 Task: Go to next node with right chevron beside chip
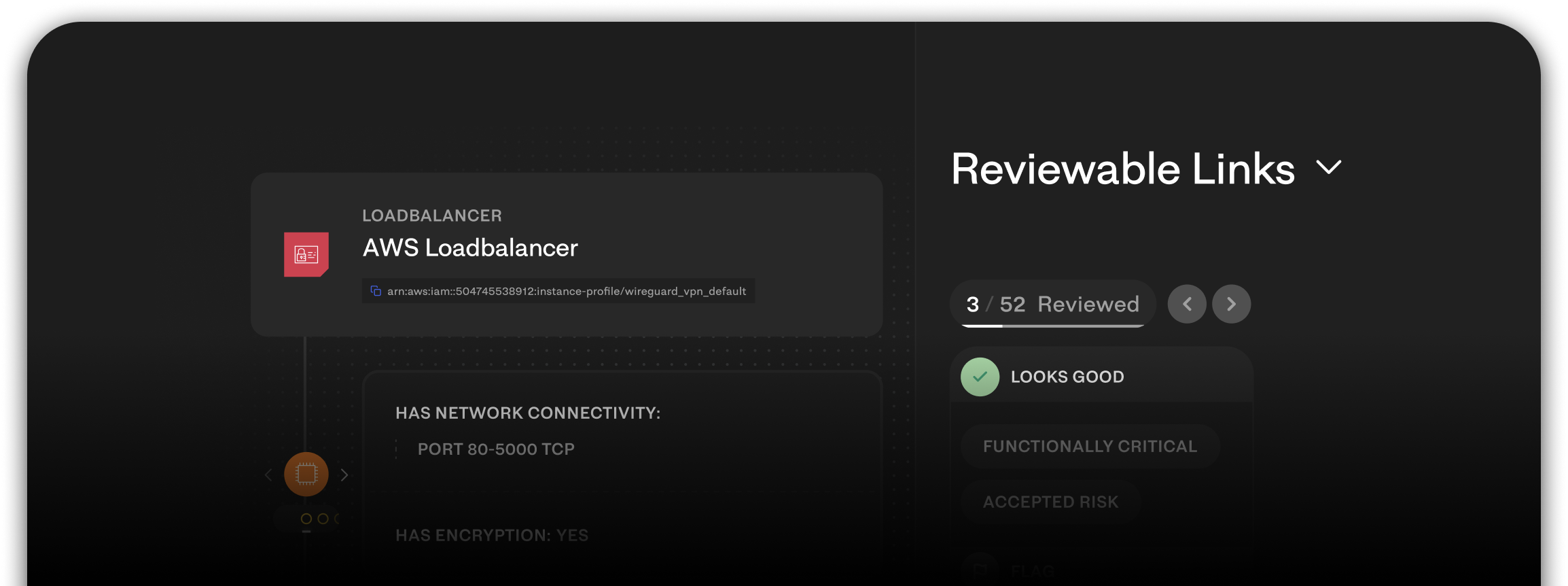click(344, 475)
